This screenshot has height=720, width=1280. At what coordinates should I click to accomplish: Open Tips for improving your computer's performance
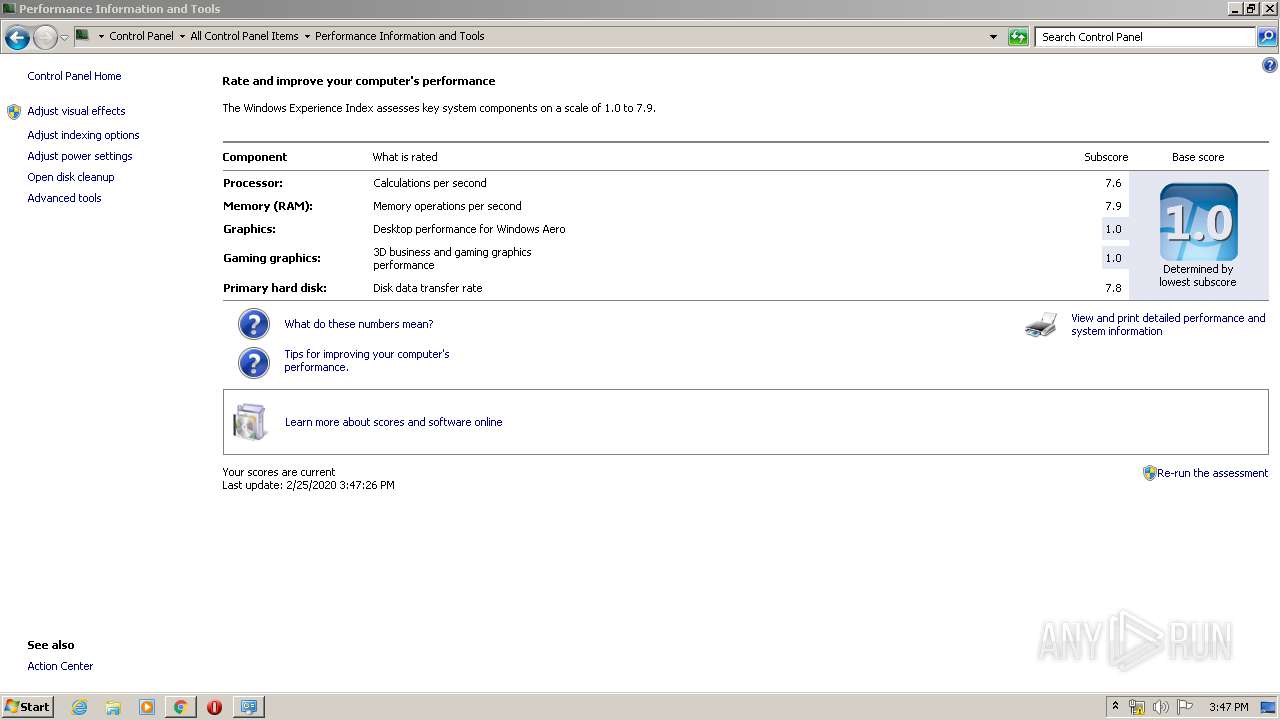[367, 360]
